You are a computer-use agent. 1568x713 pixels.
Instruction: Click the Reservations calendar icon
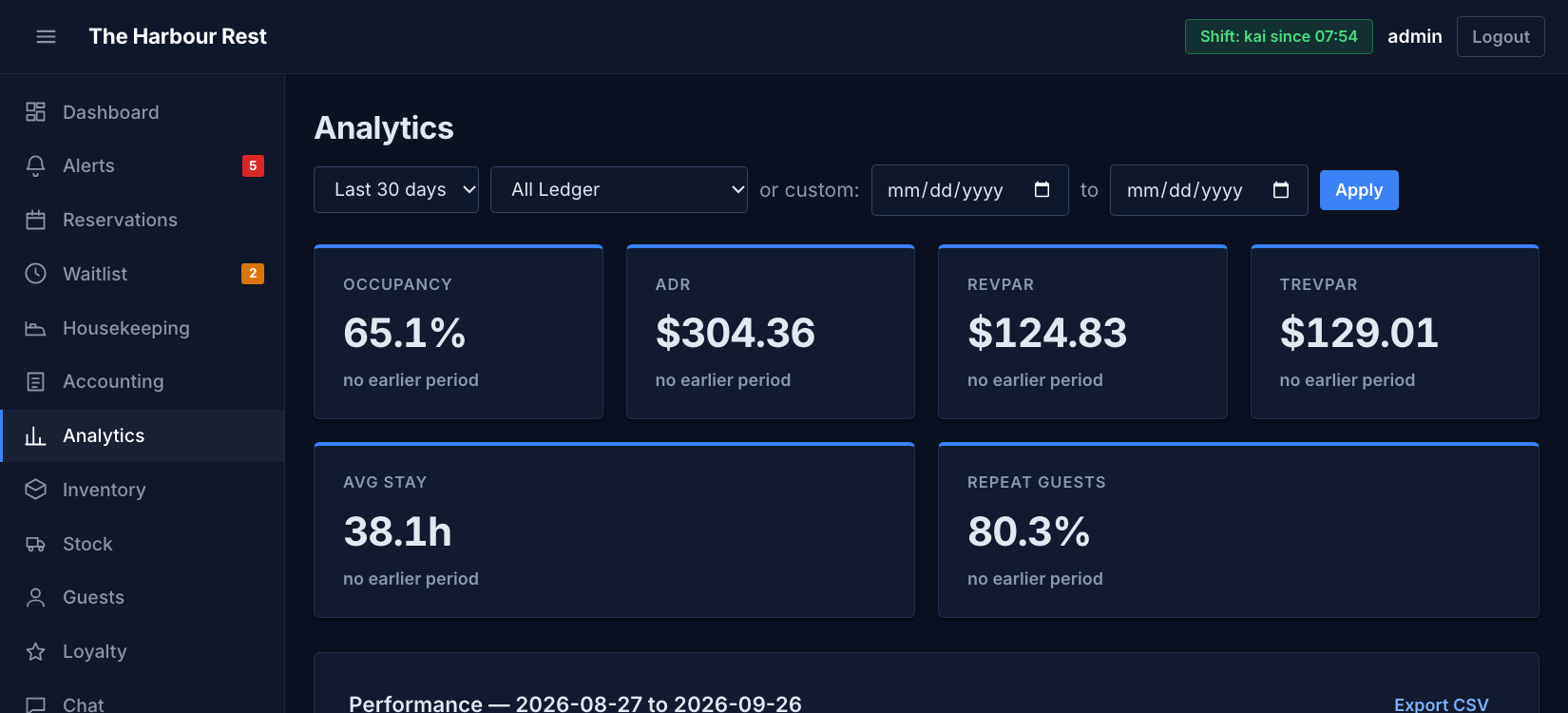(35, 220)
